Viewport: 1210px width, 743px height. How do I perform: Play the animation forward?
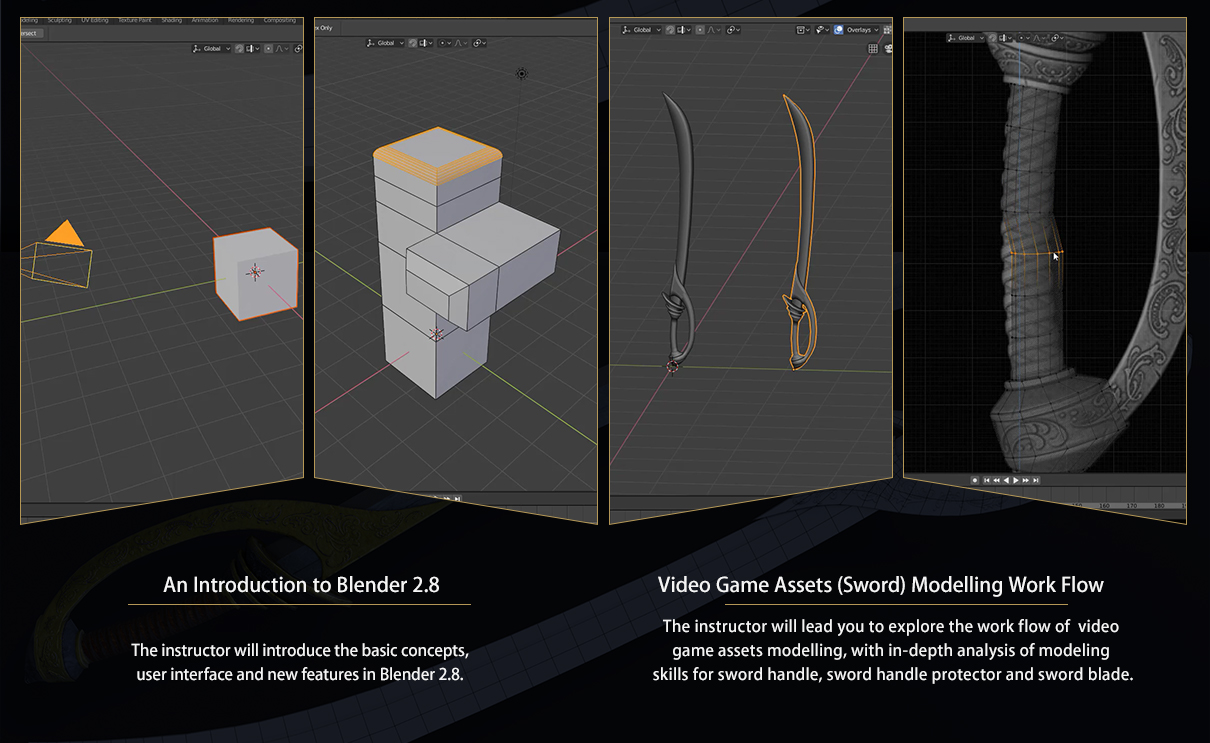coord(1016,480)
